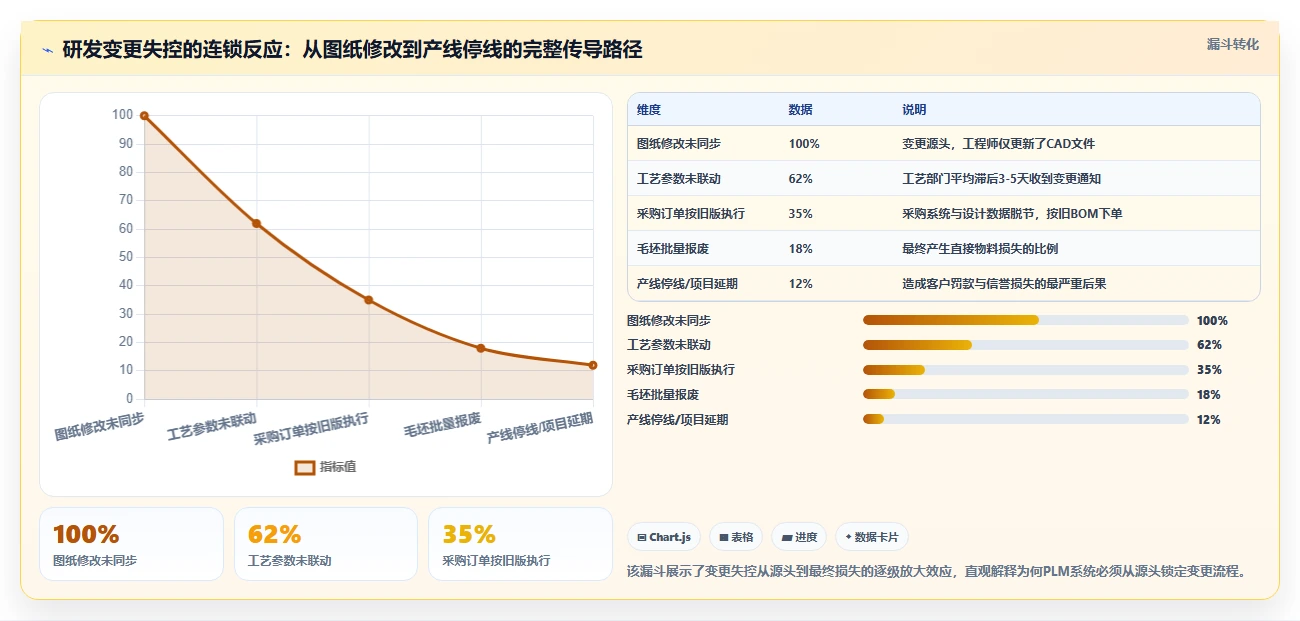Open the 62% 工艺参数未联动 stat card

(325, 544)
